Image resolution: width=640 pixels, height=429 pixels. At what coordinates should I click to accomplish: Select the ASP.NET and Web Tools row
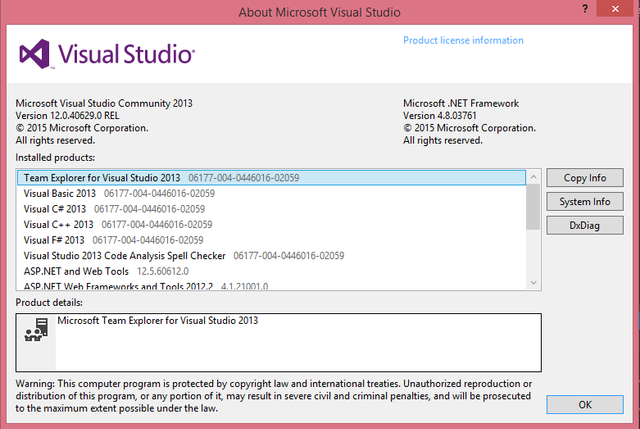click(x=271, y=271)
